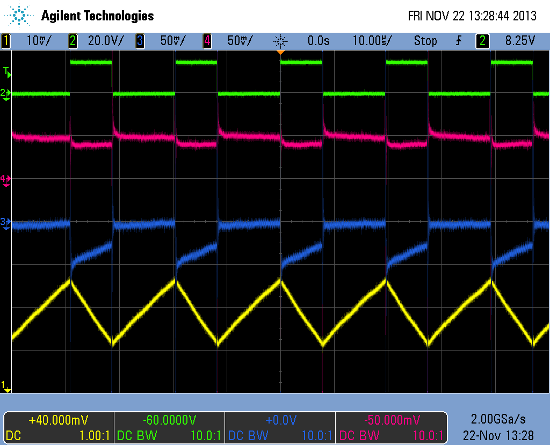The image size is (550, 445).
Task: Click channel 3 ground reference marker
Action: [6, 223]
